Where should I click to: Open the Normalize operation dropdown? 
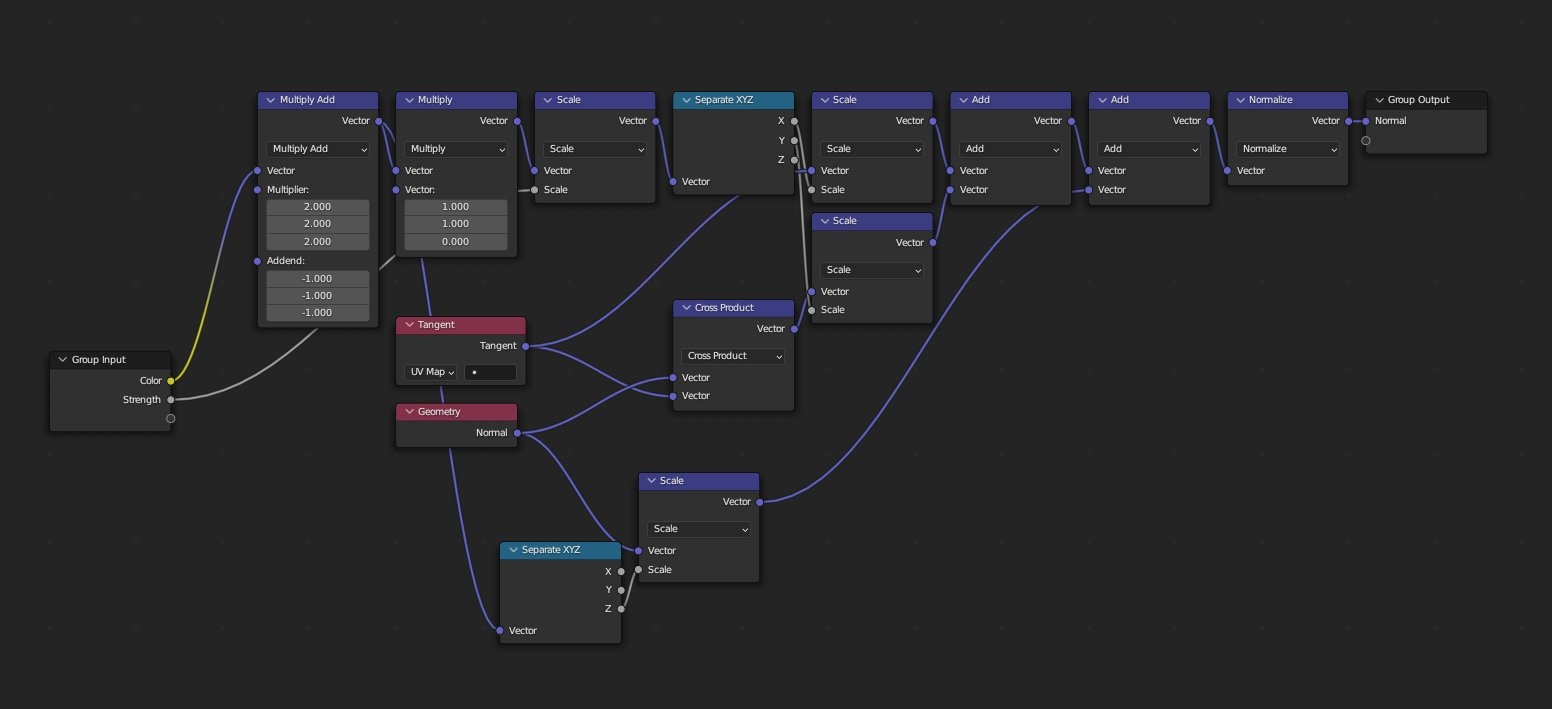click(1288, 149)
